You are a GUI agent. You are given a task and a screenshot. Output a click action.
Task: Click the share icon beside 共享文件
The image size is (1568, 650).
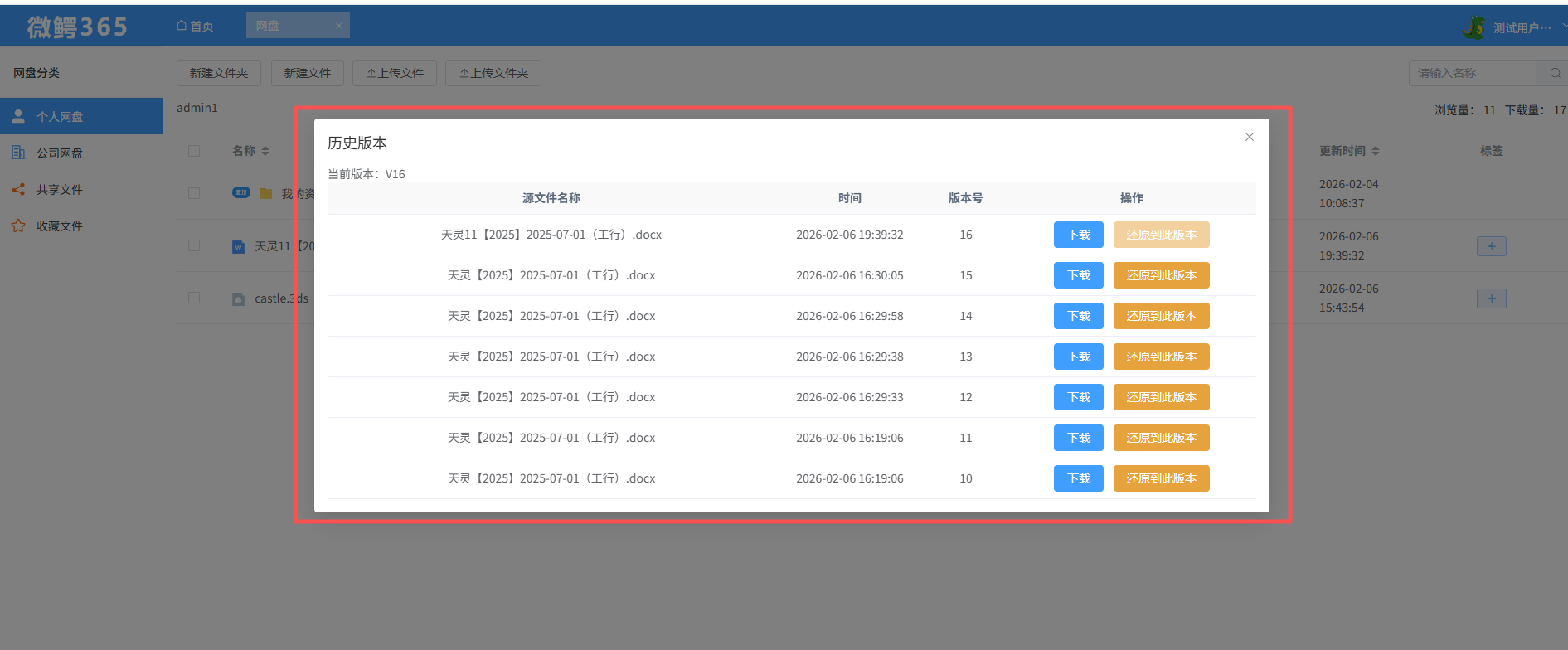(x=18, y=189)
